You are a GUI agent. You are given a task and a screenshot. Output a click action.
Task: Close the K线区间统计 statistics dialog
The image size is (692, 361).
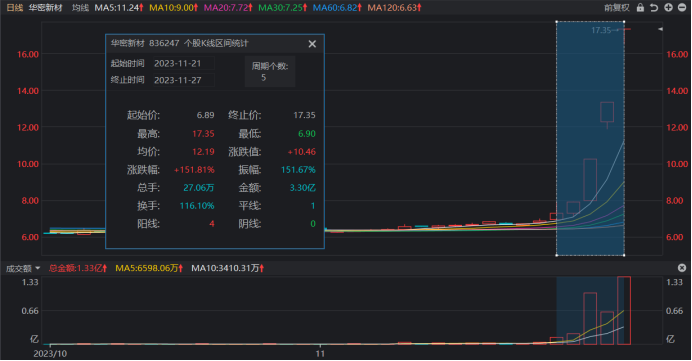point(312,44)
